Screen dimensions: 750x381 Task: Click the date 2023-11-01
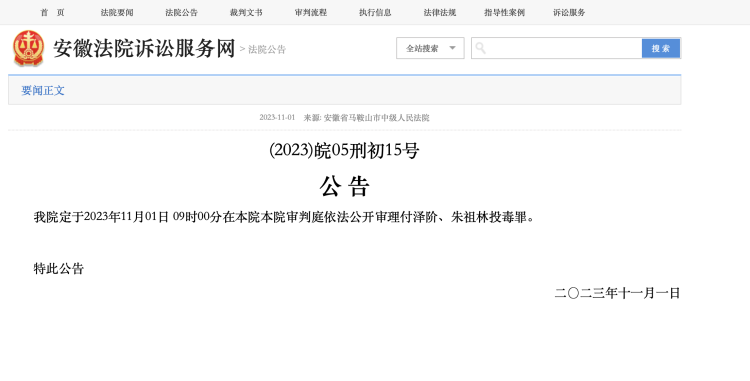point(277,118)
